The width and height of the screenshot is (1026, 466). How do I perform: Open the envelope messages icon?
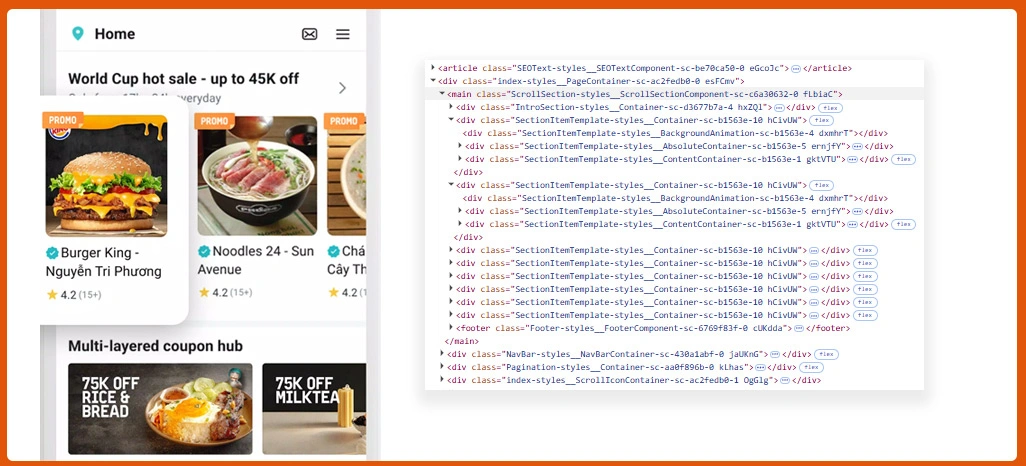point(310,34)
